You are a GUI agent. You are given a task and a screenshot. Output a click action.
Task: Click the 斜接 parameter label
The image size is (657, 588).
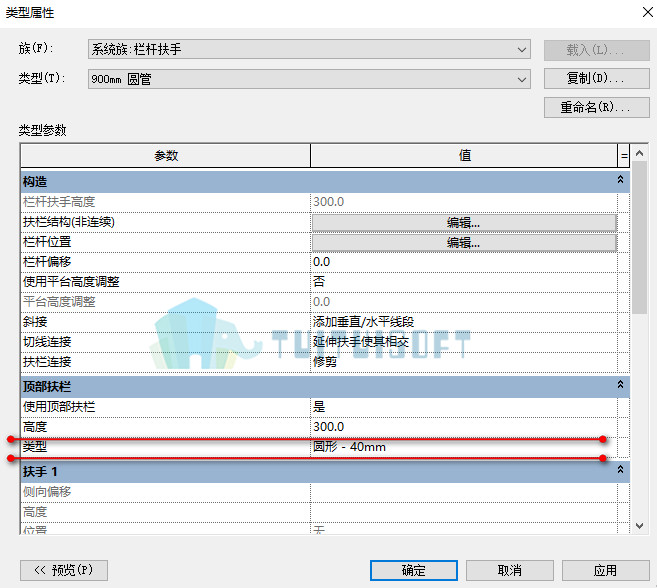35,322
